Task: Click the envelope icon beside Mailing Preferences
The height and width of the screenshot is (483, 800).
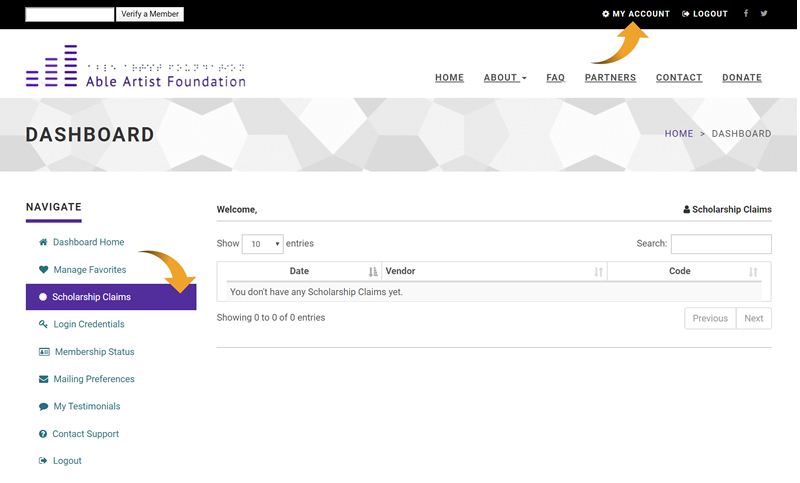Action: tap(43, 379)
